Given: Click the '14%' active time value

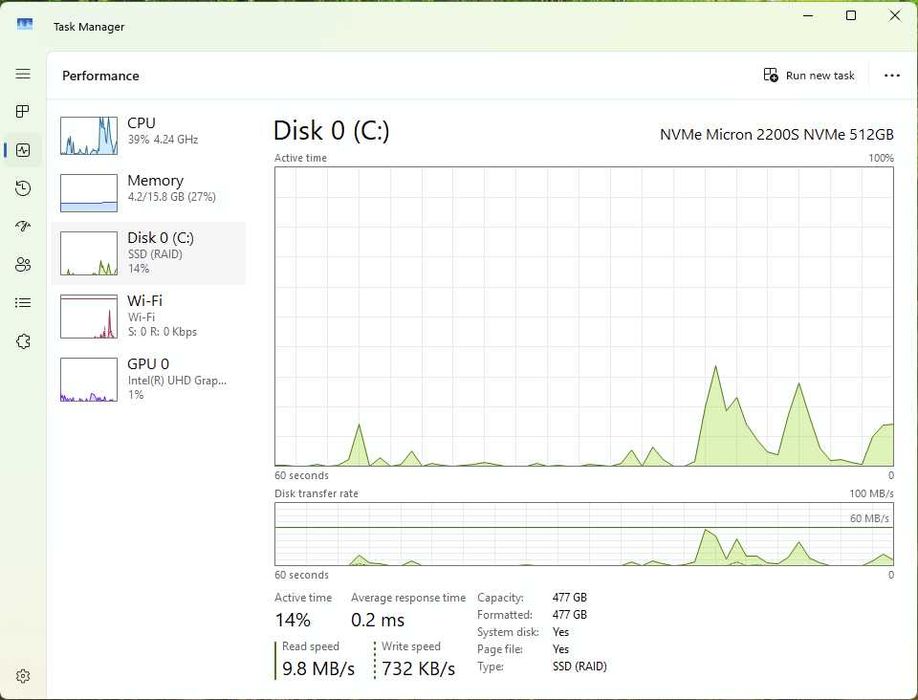Looking at the screenshot, I should point(293,620).
